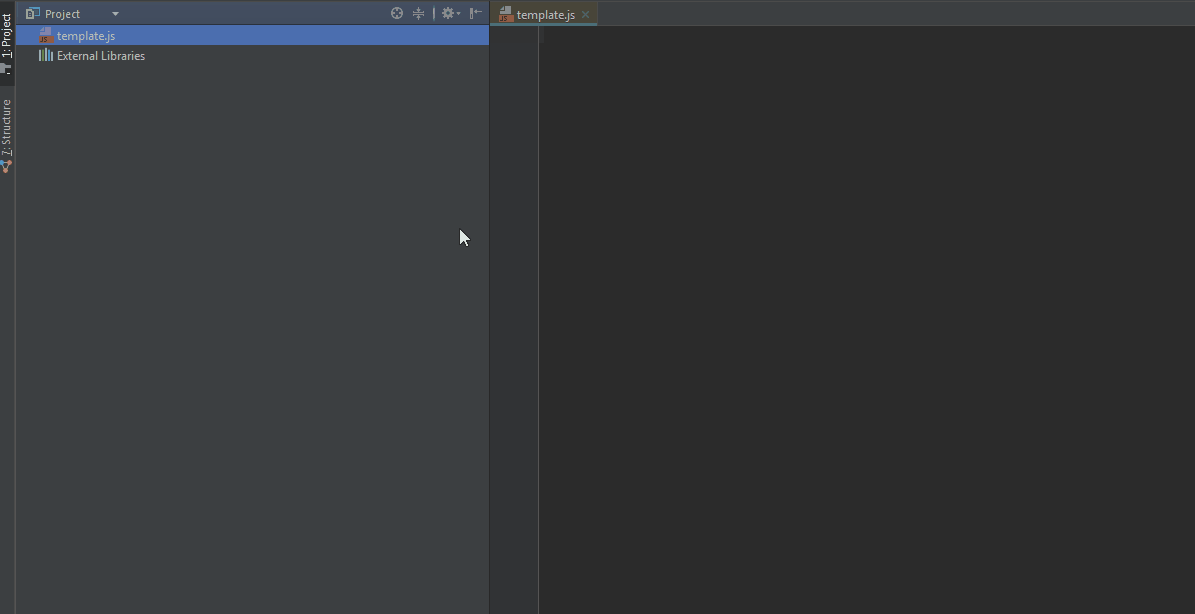The width and height of the screenshot is (1195, 614).
Task: Collapse all nodes in Project panel
Action: 419,13
